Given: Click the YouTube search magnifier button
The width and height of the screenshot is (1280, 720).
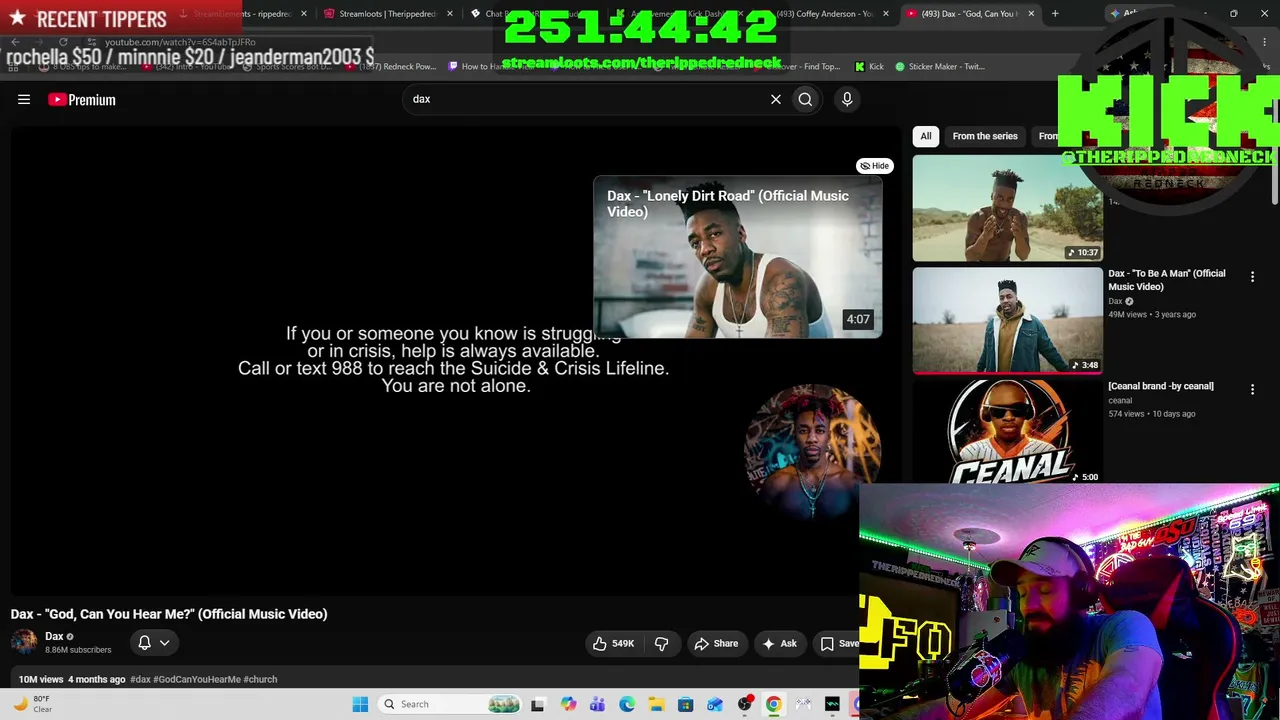Looking at the screenshot, I should 805,99.
